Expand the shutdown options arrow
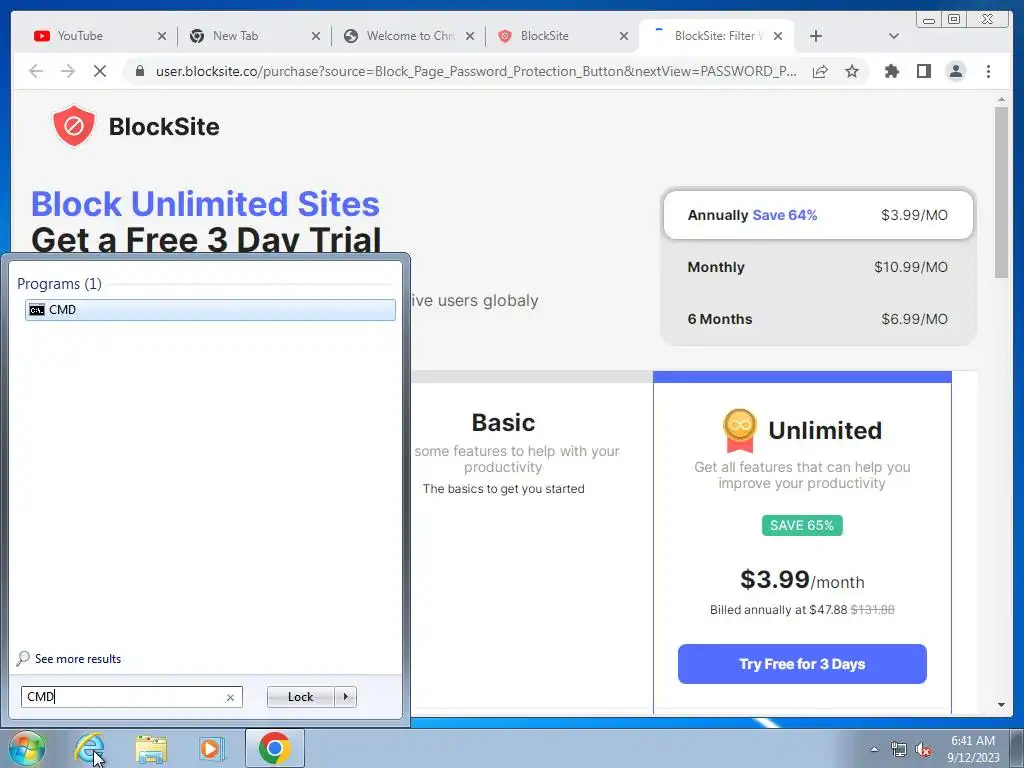This screenshot has width=1024, height=768. click(x=345, y=697)
